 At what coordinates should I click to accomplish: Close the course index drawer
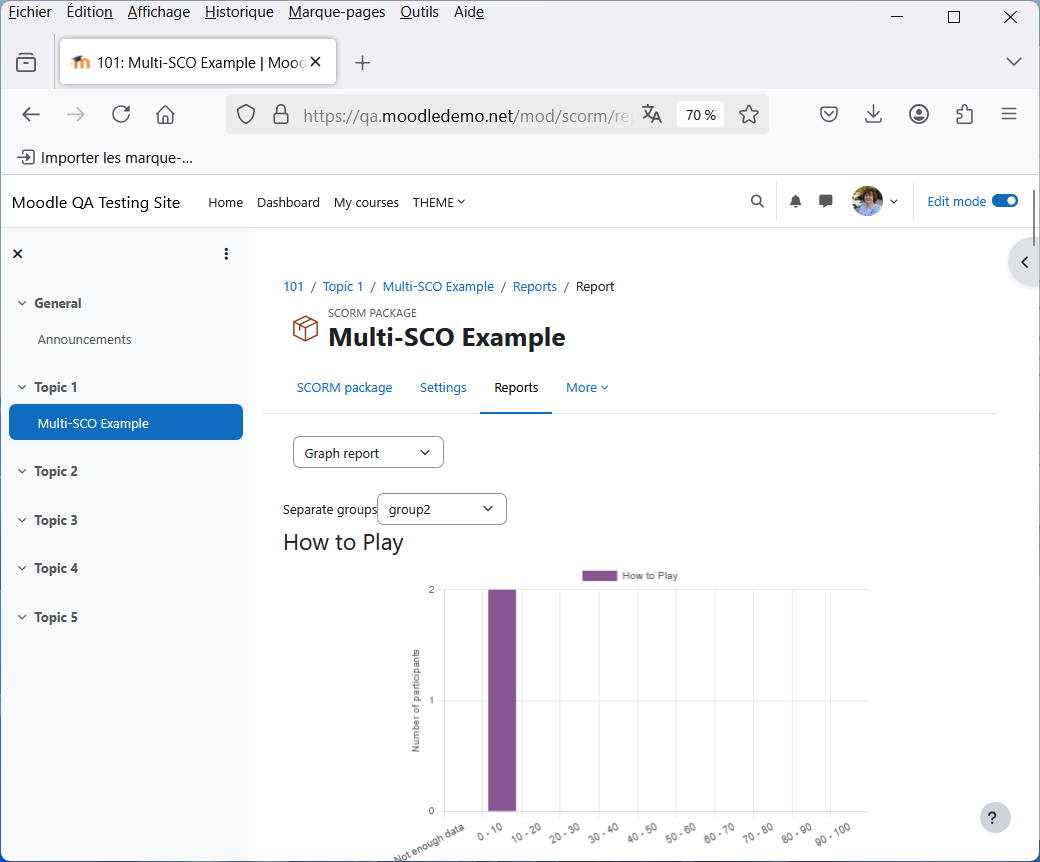pos(18,253)
